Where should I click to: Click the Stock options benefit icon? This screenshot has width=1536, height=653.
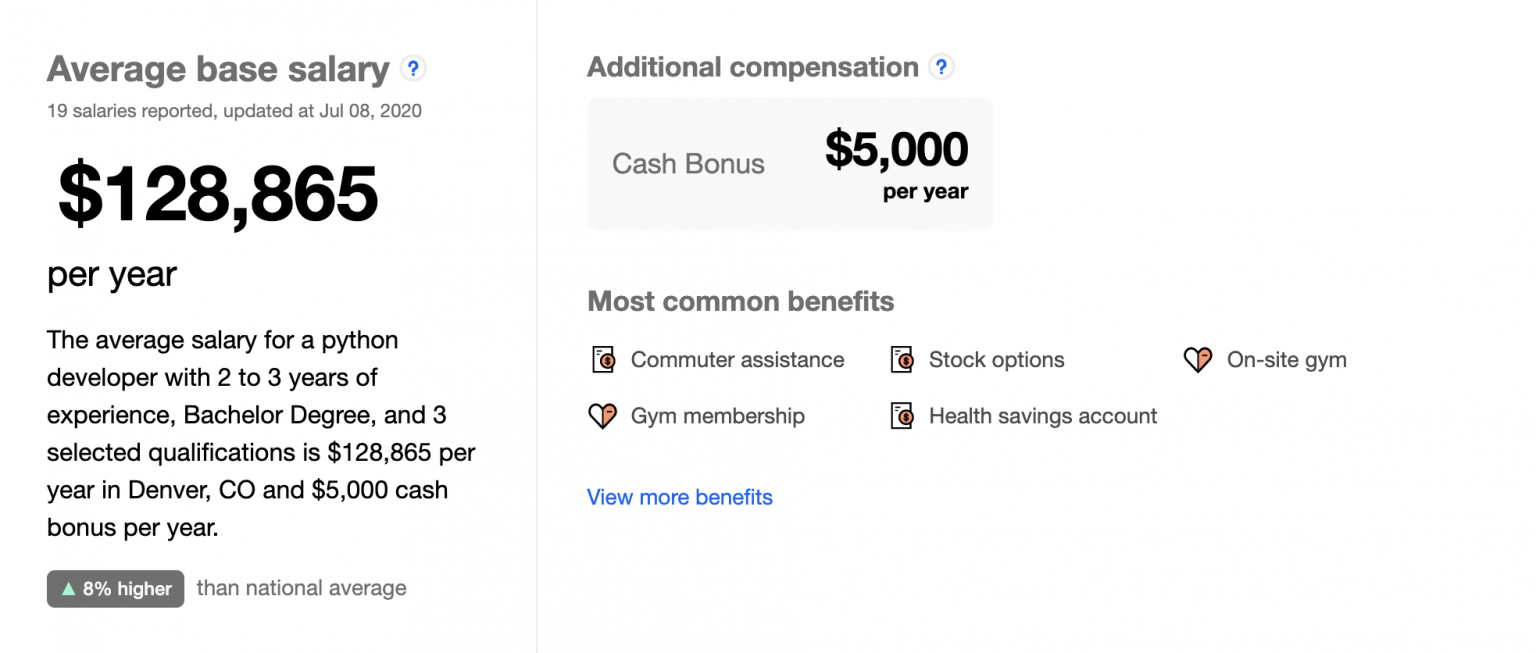coord(902,359)
